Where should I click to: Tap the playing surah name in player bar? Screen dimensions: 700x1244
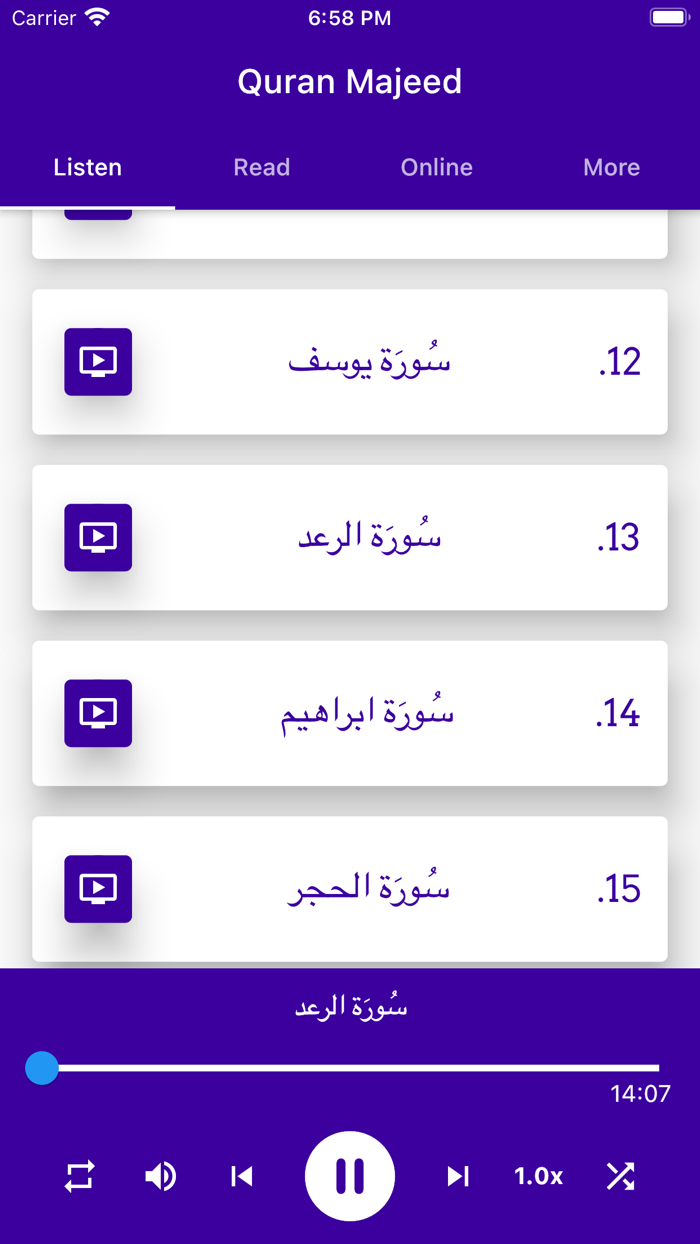click(350, 1006)
